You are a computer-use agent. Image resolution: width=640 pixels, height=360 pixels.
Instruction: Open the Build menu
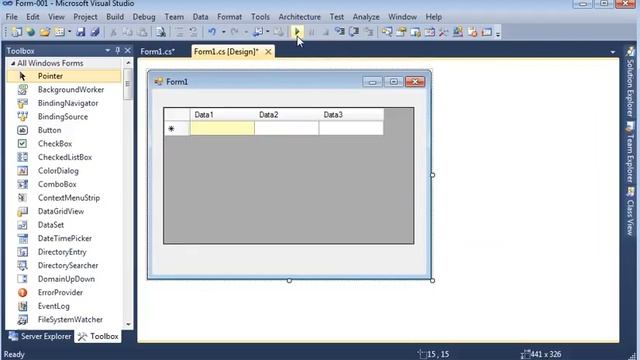point(115,17)
